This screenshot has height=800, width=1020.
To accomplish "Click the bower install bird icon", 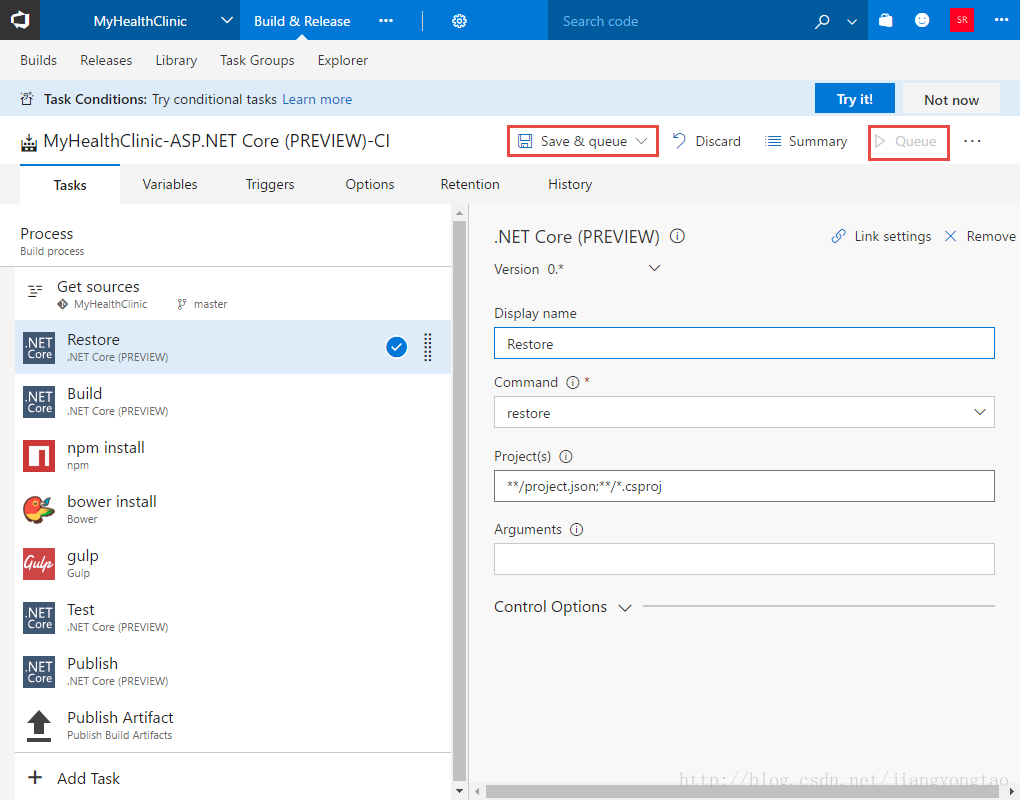I will 39,510.
